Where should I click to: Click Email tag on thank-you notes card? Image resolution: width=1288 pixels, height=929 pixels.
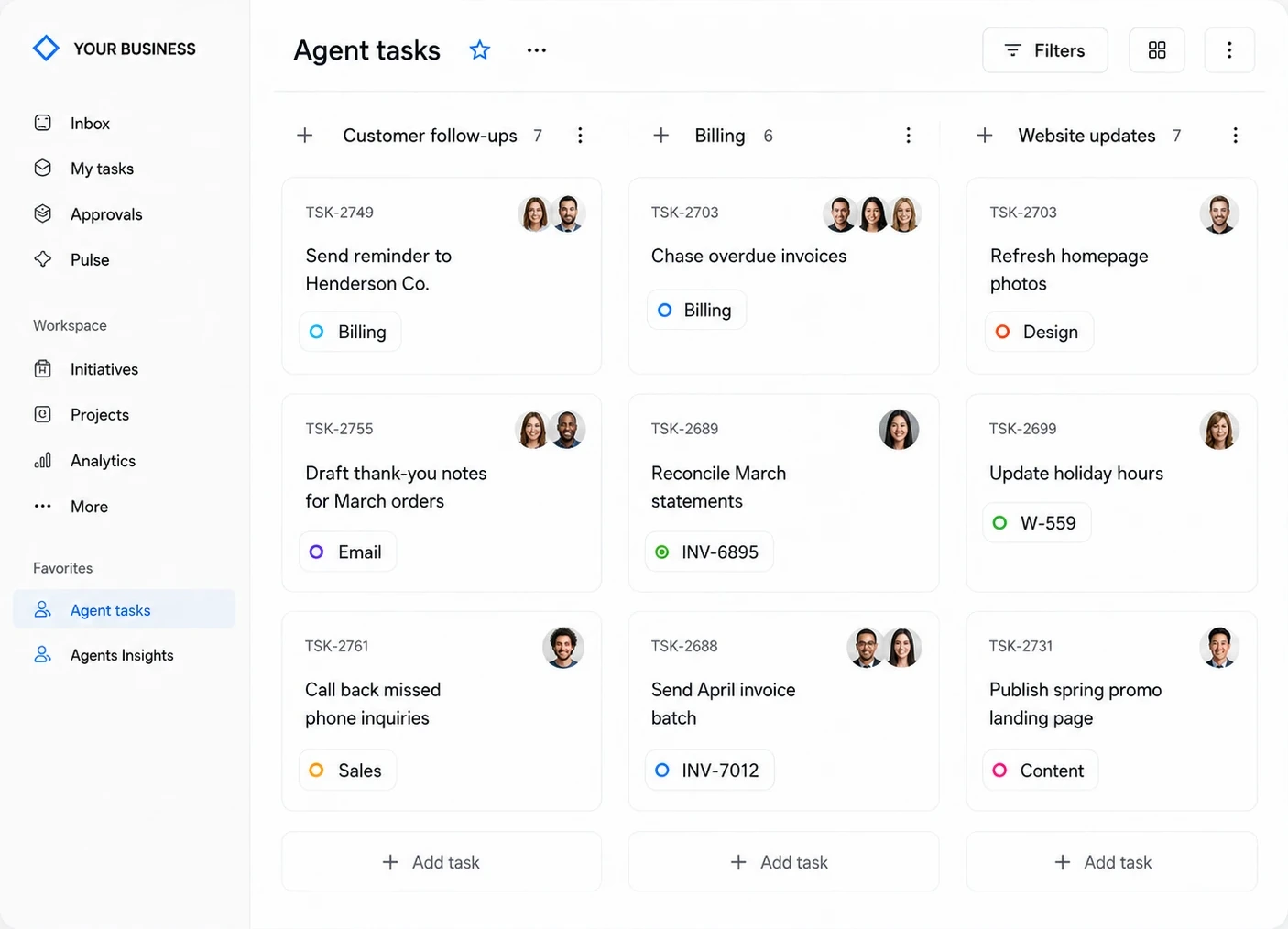click(348, 552)
